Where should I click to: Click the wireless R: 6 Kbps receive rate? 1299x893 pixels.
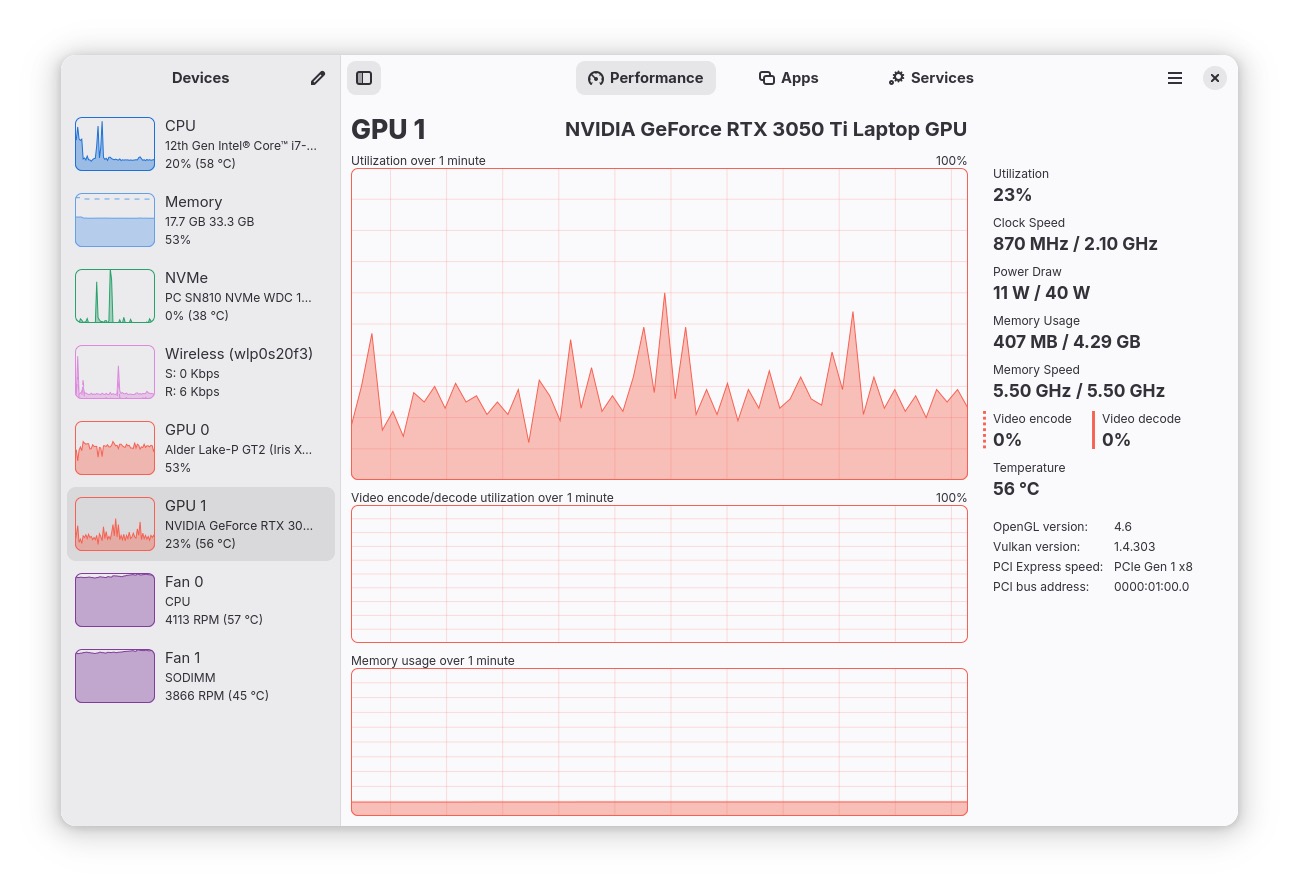click(192, 392)
